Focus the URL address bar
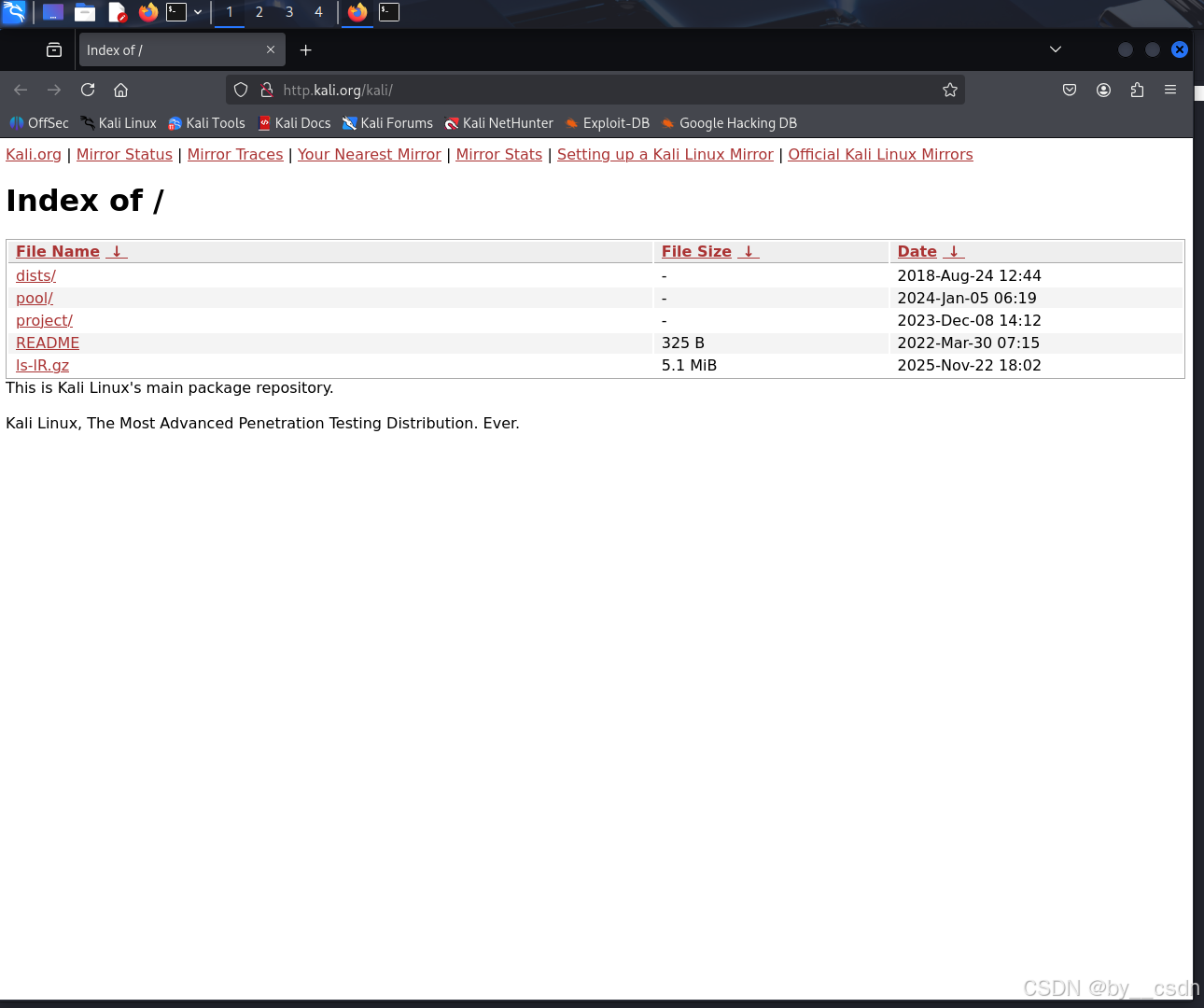Screen dimensions: 1204x1008 [x=595, y=90]
